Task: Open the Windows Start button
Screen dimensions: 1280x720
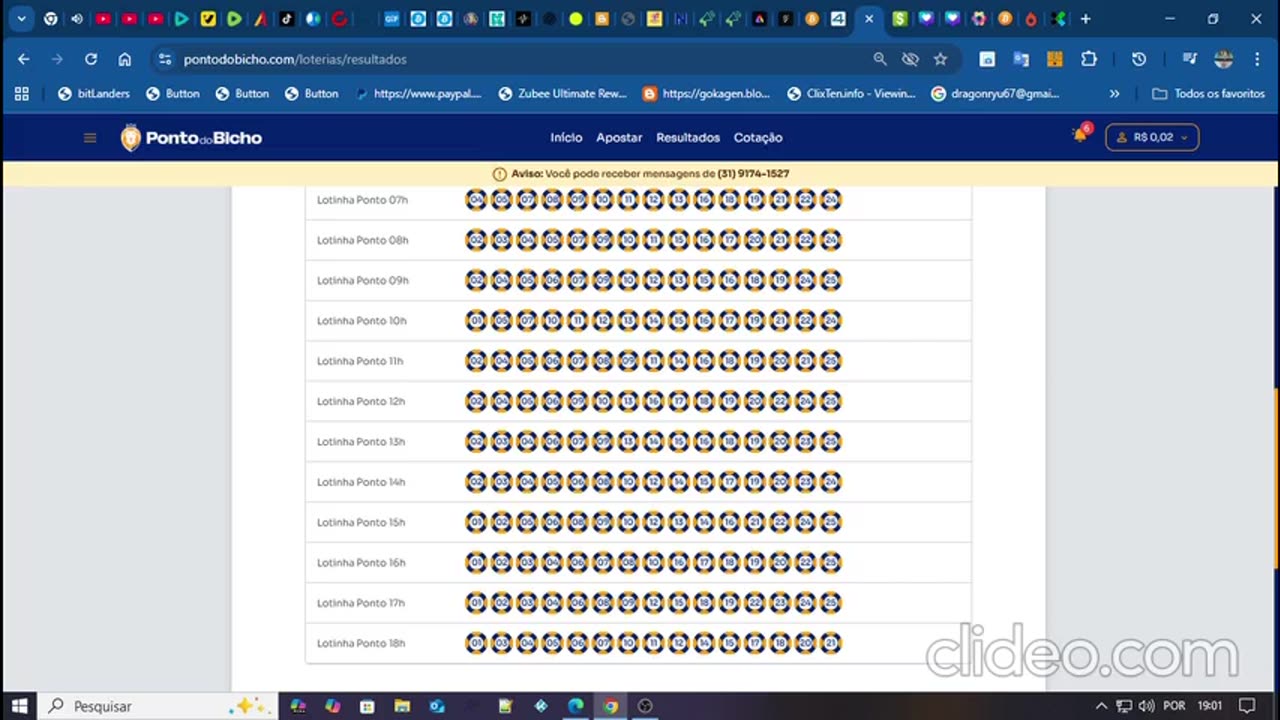Action: [20, 706]
